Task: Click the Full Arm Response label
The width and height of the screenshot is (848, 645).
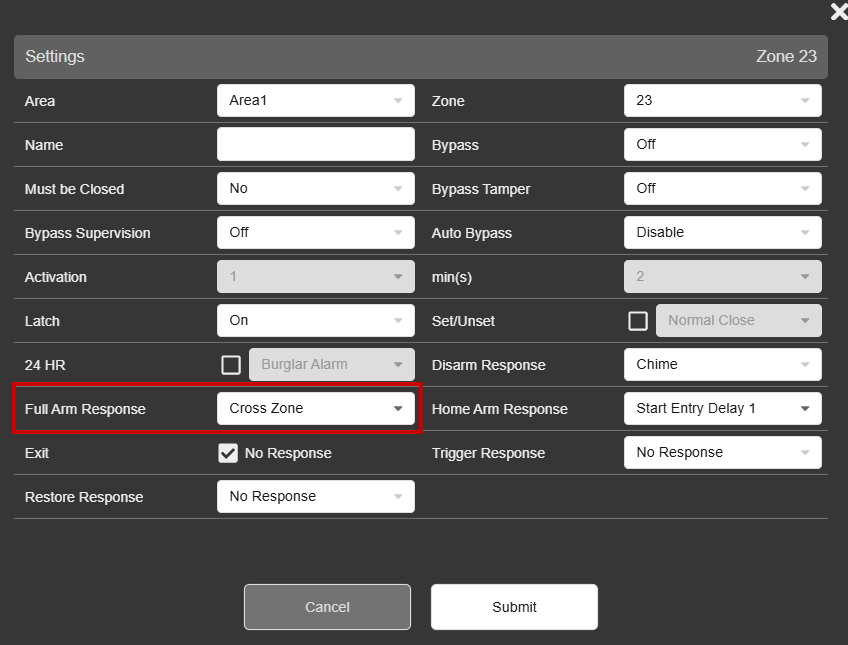Action: tap(85, 409)
